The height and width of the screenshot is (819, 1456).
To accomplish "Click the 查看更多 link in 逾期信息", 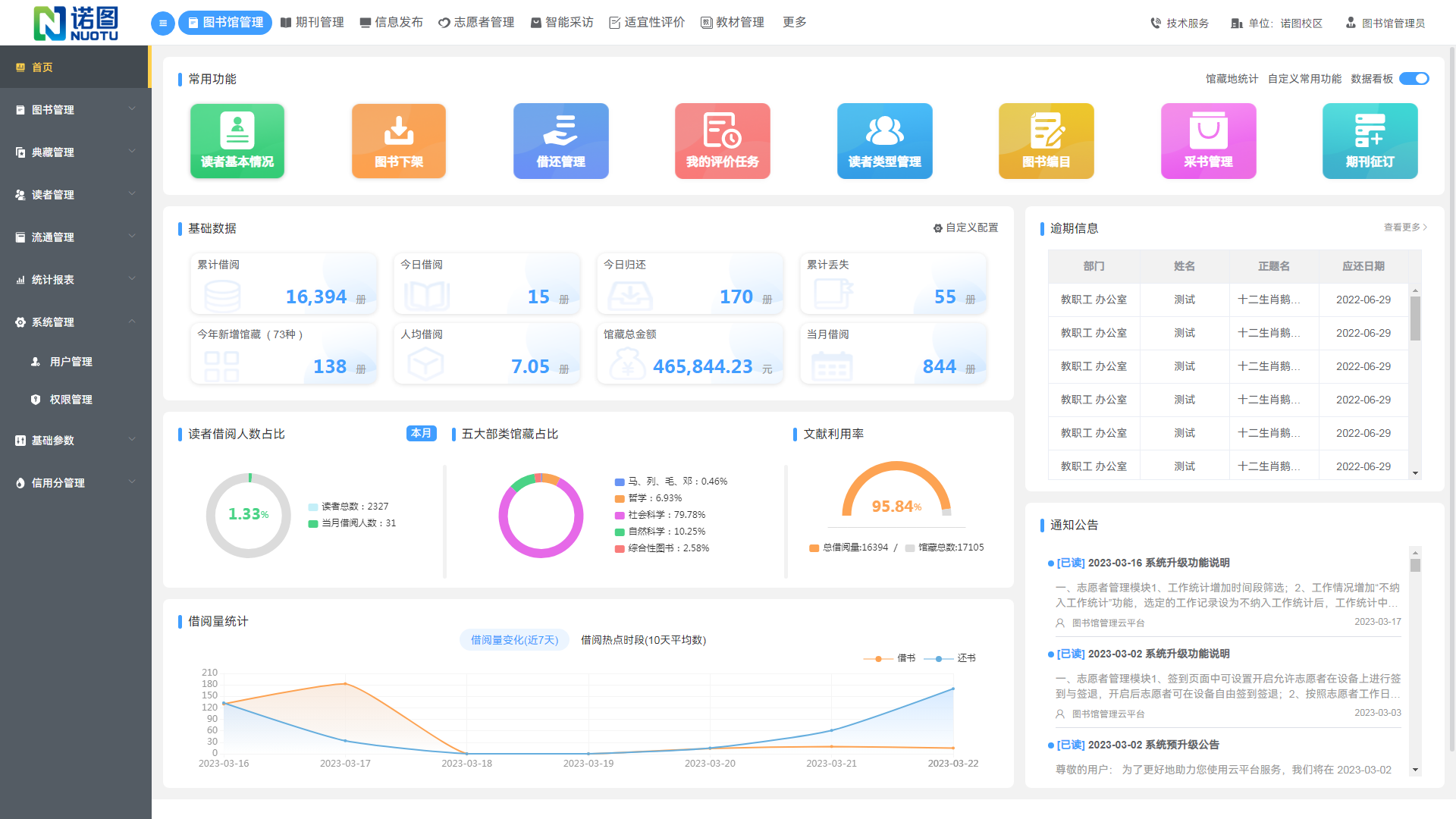I will pos(1404,227).
